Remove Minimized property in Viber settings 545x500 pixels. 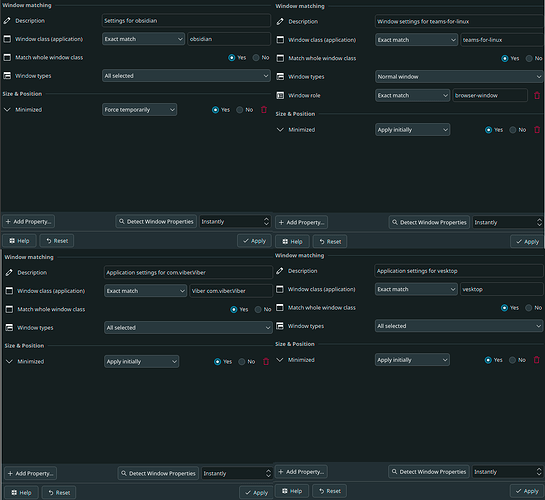pos(266,362)
